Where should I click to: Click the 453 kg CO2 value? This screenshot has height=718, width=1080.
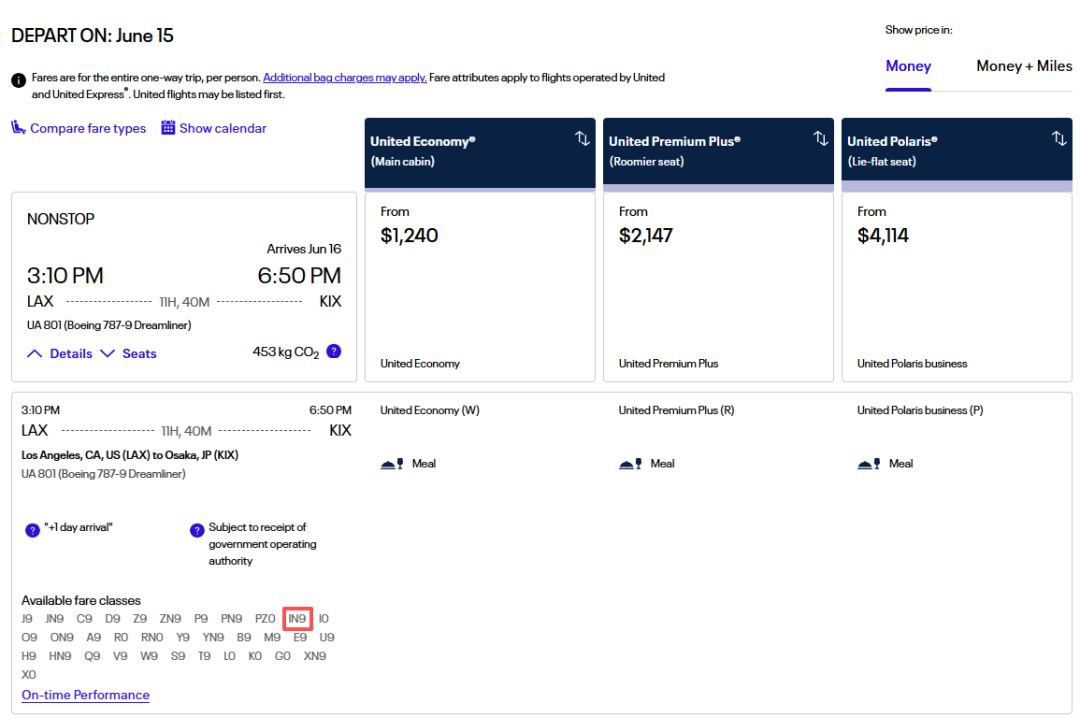pos(286,352)
